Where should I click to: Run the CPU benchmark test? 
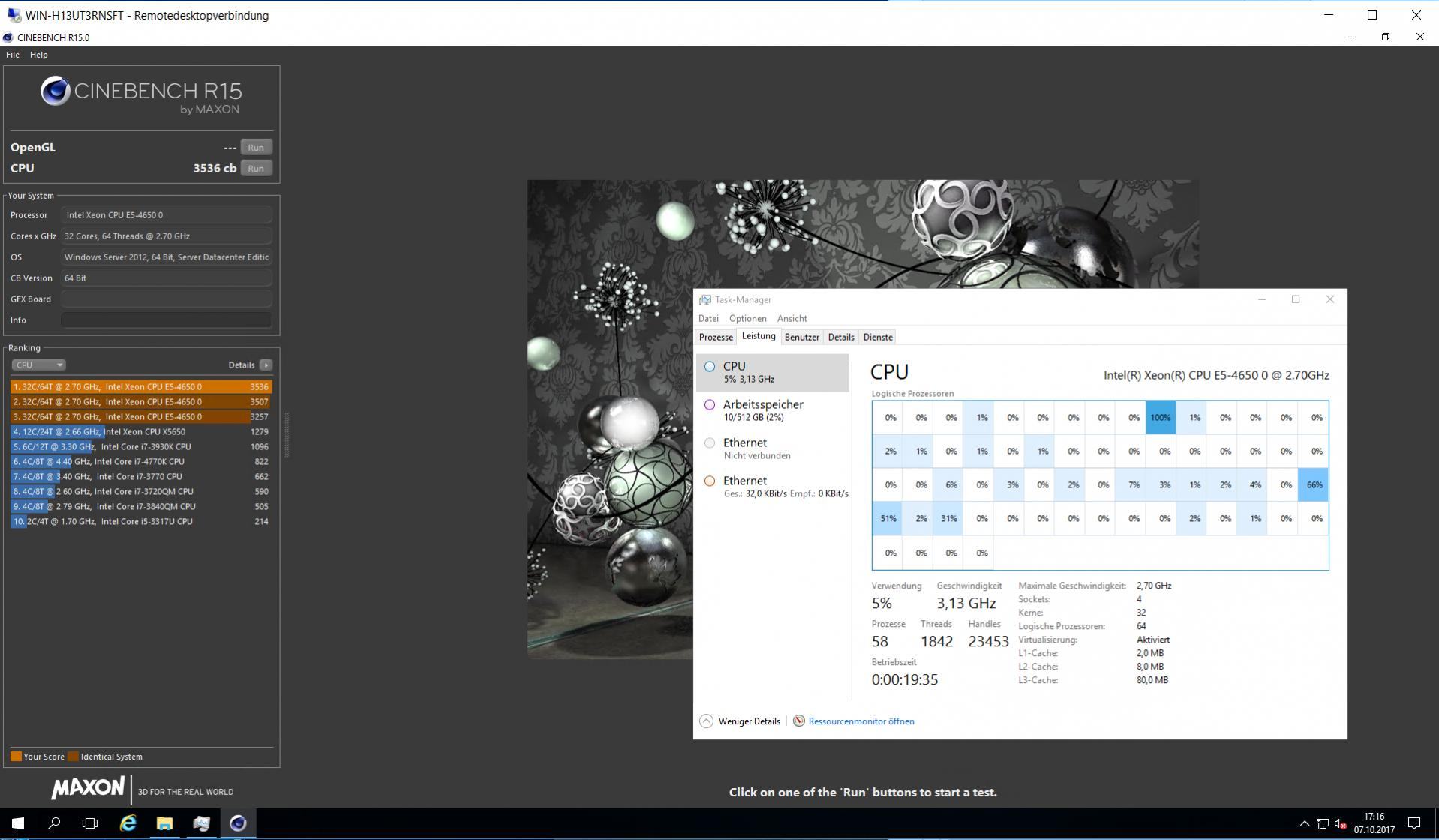pyautogui.click(x=256, y=169)
